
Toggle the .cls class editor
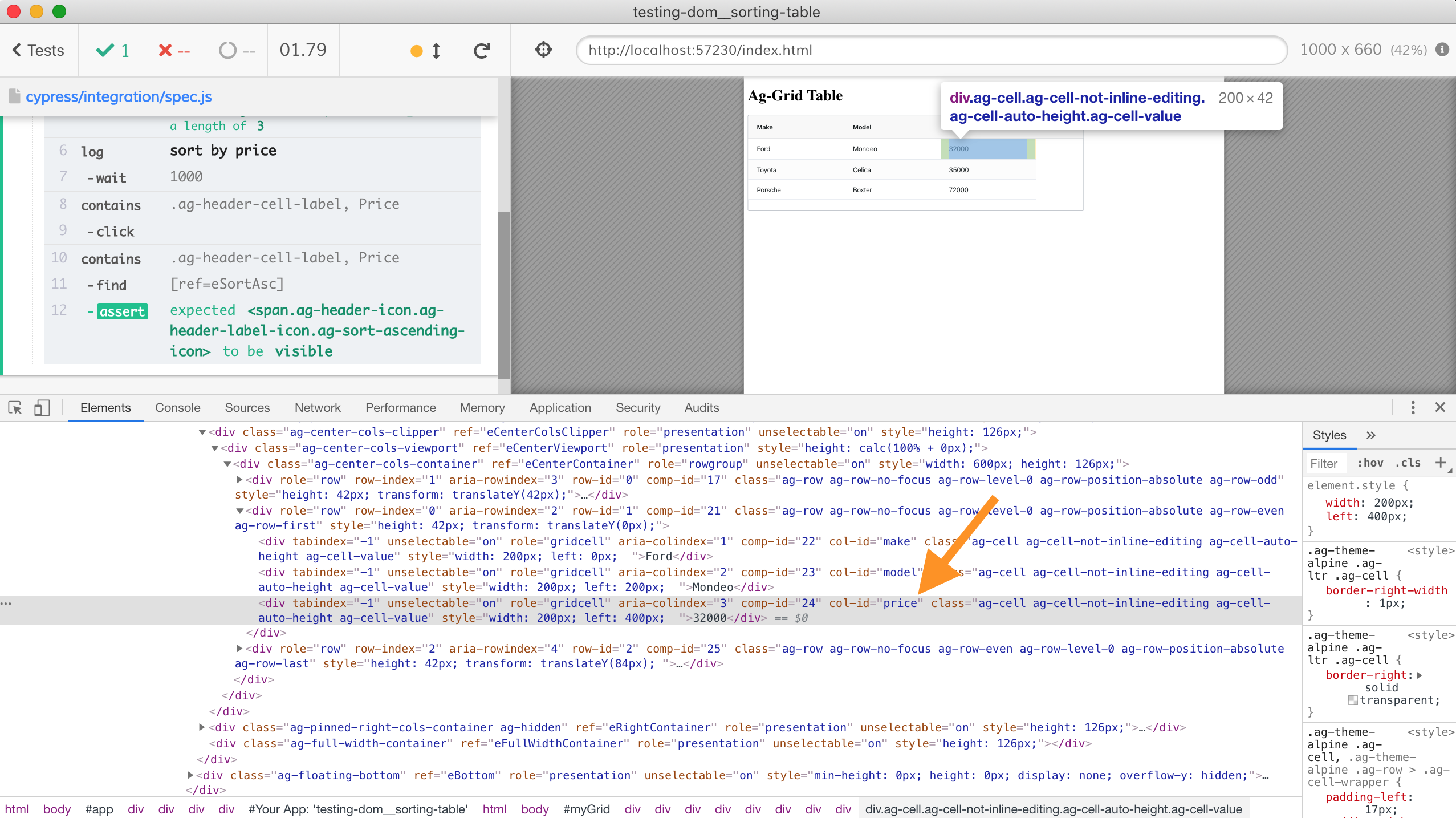tap(1408, 463)
